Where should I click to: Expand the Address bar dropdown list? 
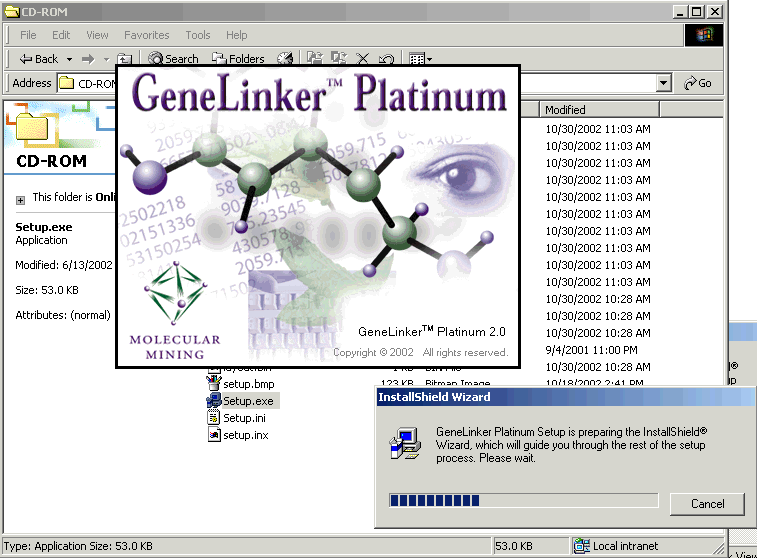(664, 83)
